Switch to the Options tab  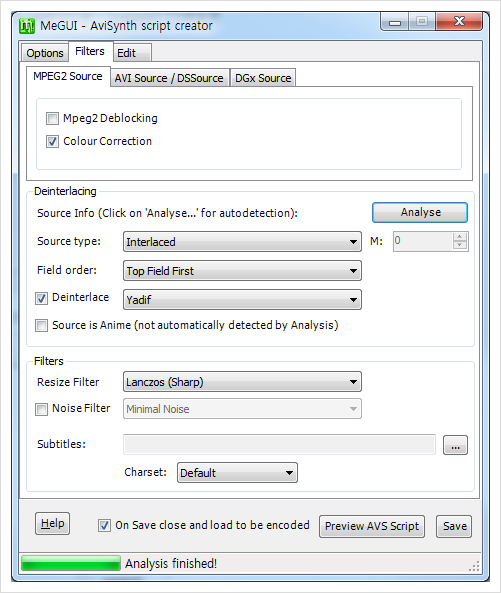point(45,53)
